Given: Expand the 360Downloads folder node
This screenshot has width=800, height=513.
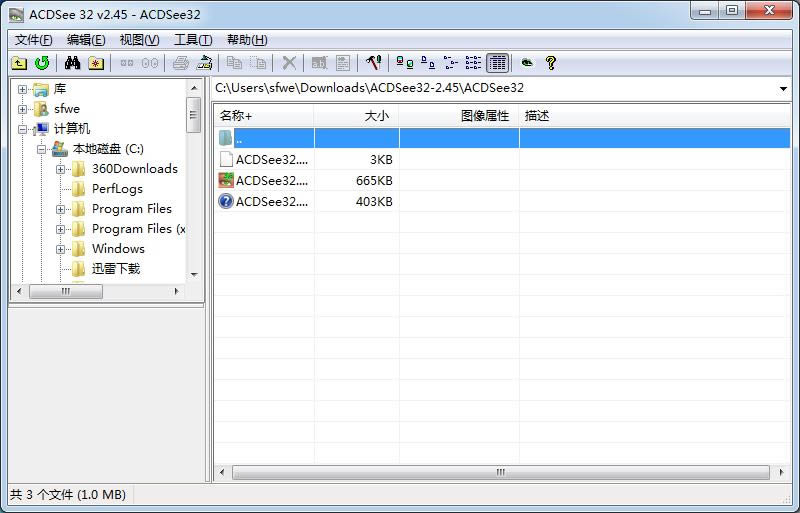Looking at the screenshot, I should click(60, 169).
